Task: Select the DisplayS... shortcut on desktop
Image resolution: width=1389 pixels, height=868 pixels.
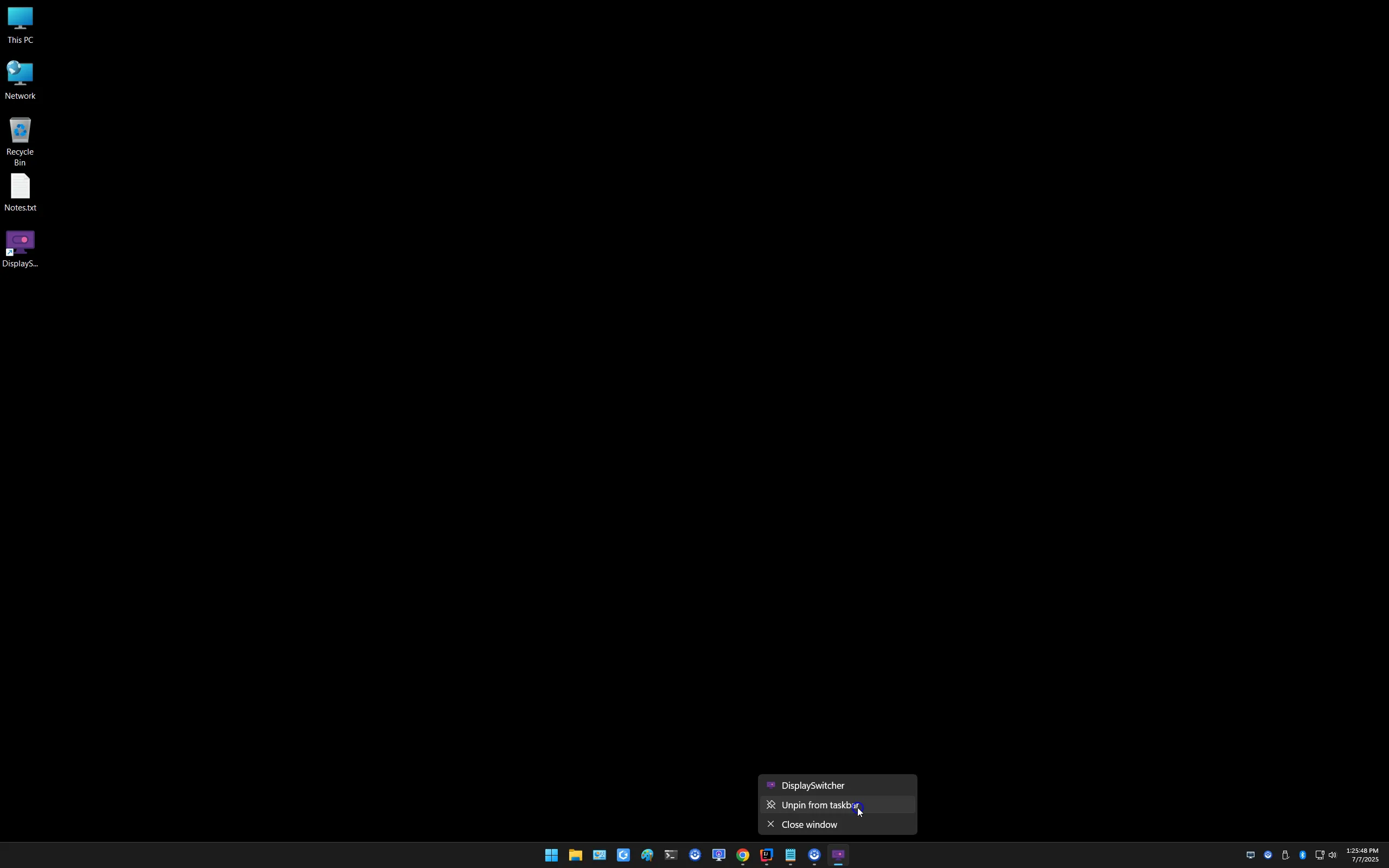Action: [x=20, y=249]
